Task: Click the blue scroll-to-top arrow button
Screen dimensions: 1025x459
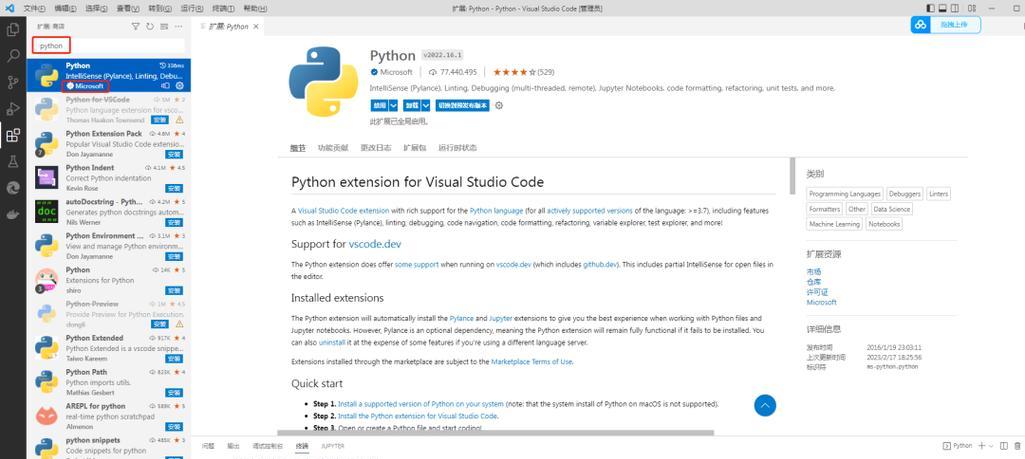Action: [765, 405]
